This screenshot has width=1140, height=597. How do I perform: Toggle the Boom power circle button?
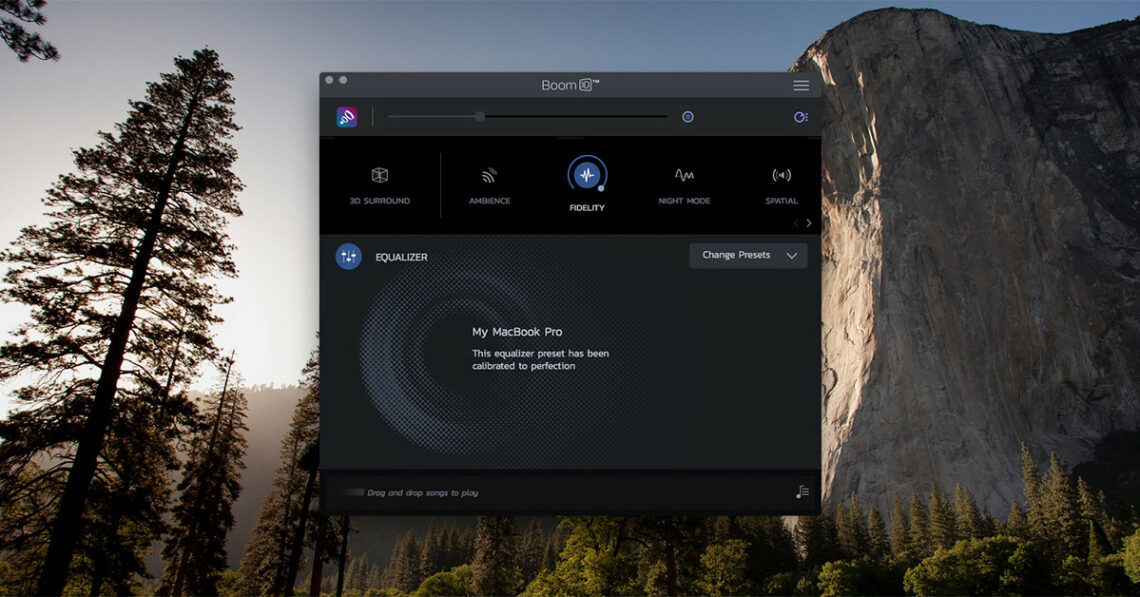pos(687,116)
